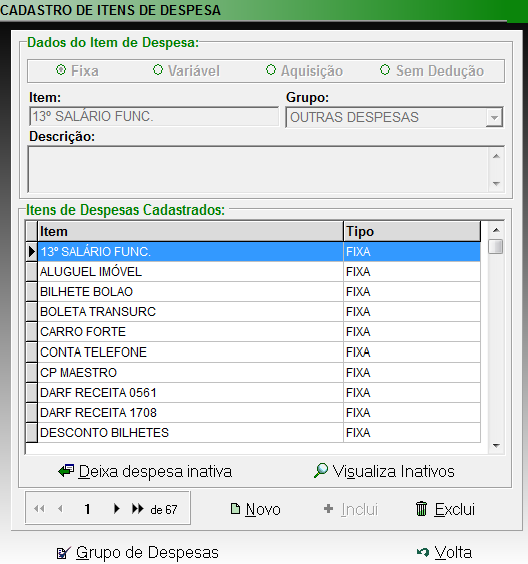Click the Volta return arrow icon
528x564 pixels.
point(423,552)
